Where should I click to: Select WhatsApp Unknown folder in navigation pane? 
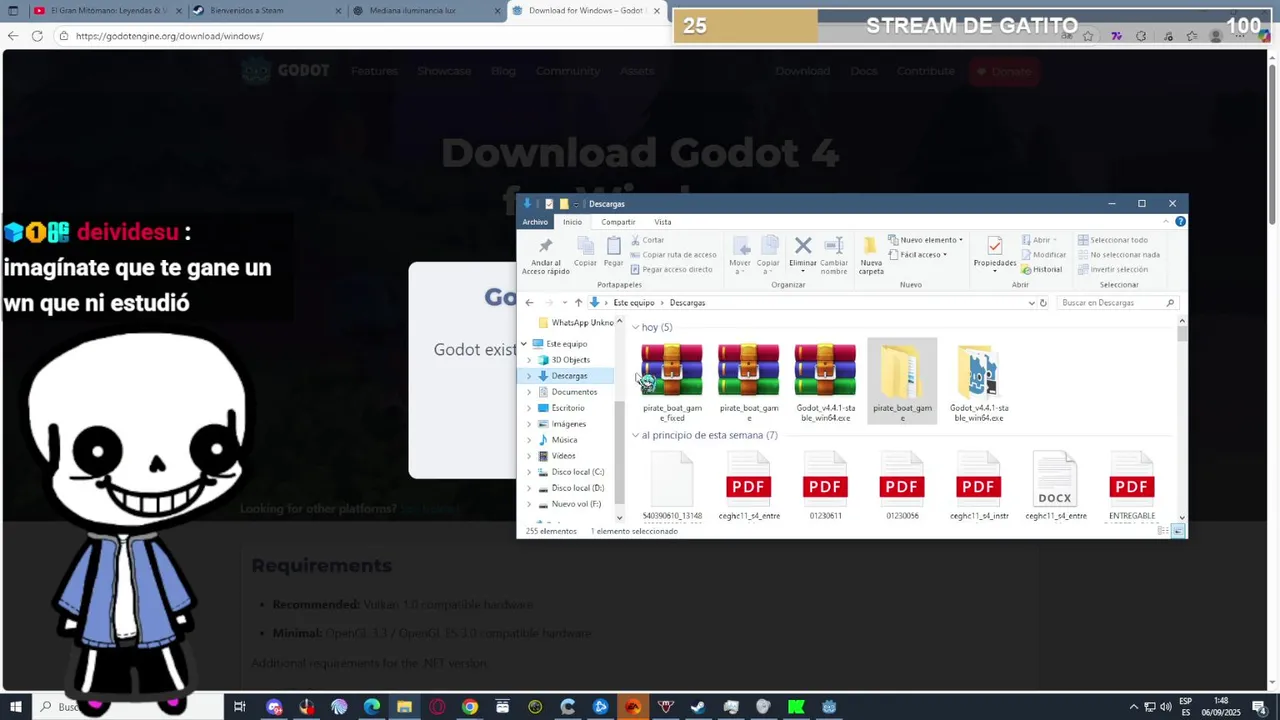pos(576,323)
